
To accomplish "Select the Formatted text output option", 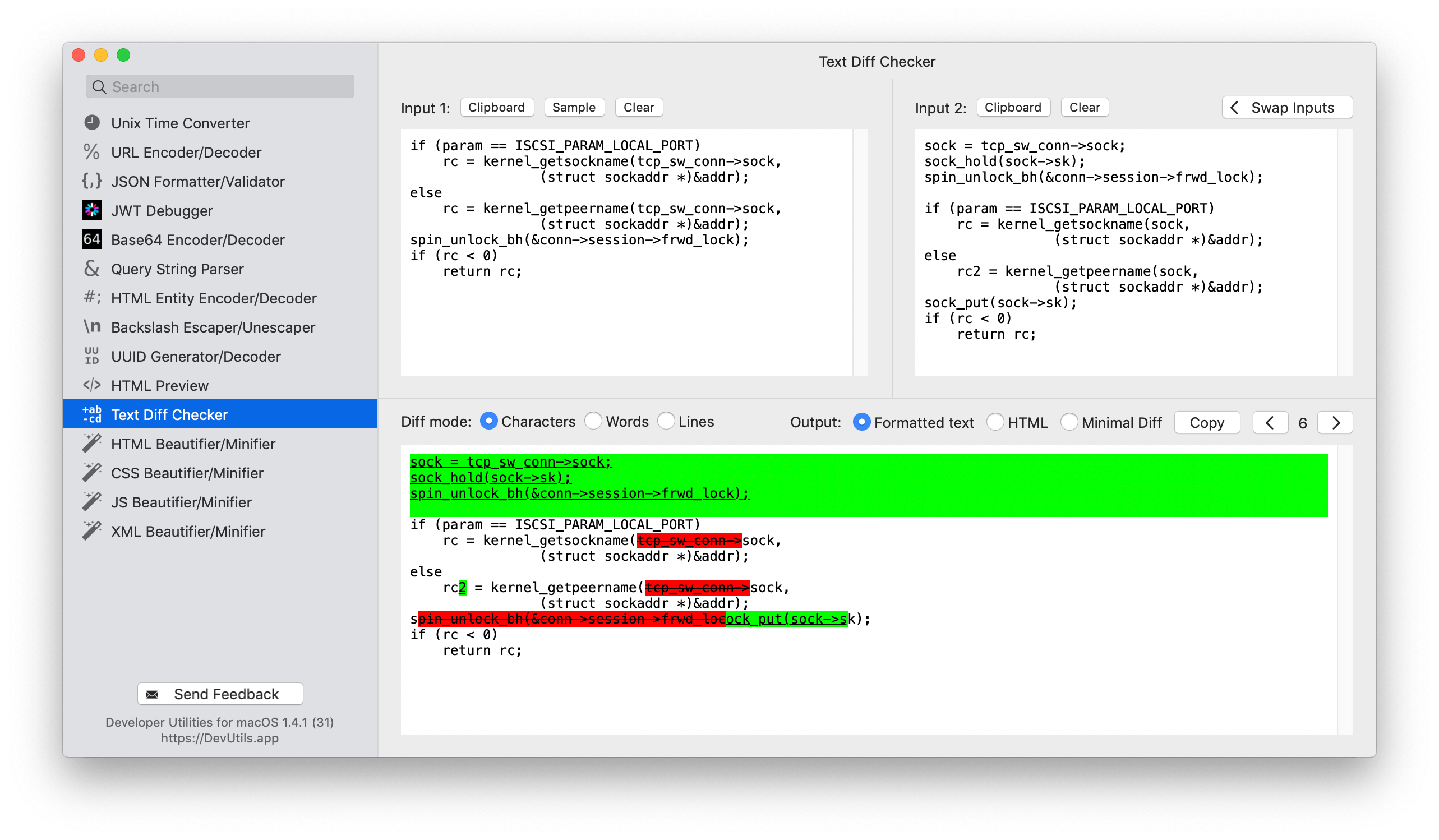I will click(x=861, y=420).
